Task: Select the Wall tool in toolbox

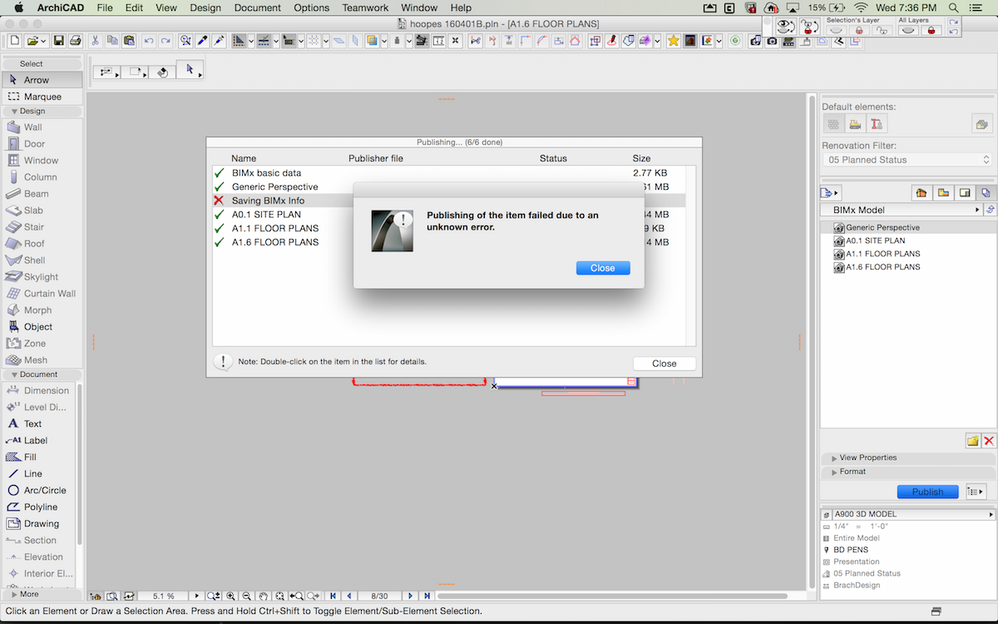Action: 42,127
